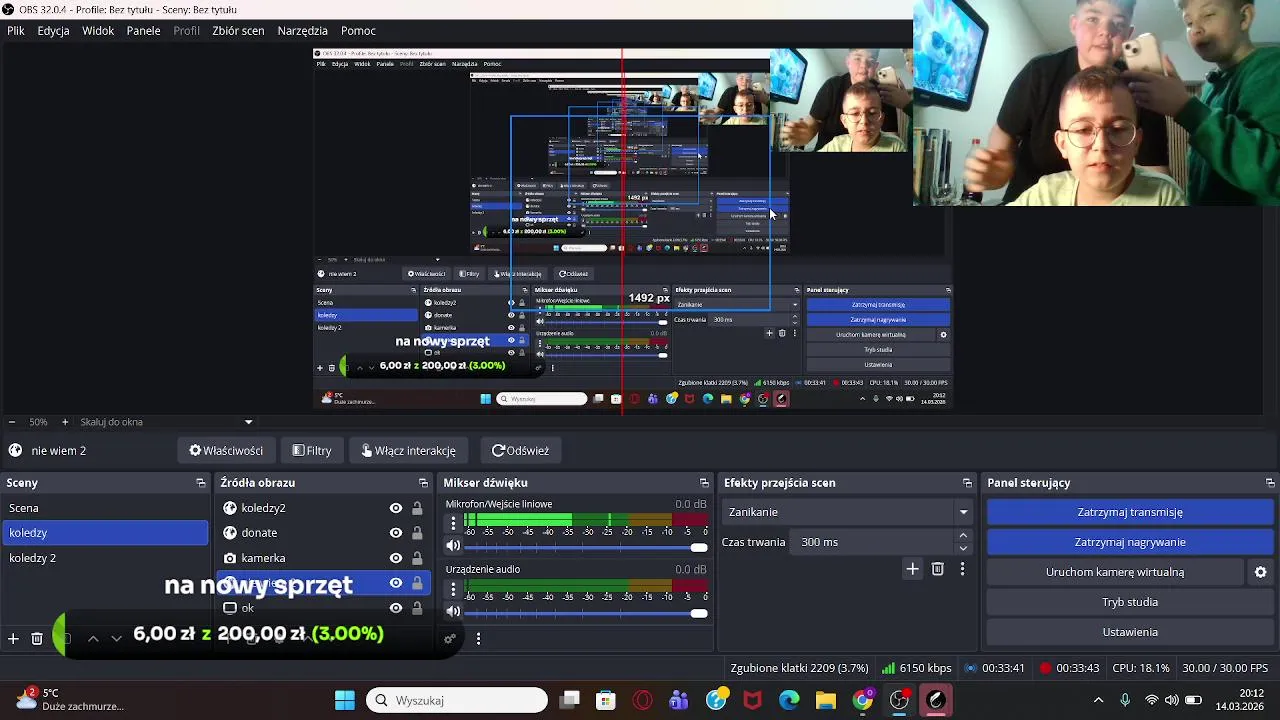Screen dimensions: 1280x720
Task: Open McAfee from the taskbar
Action: click(x=752, y=700)
